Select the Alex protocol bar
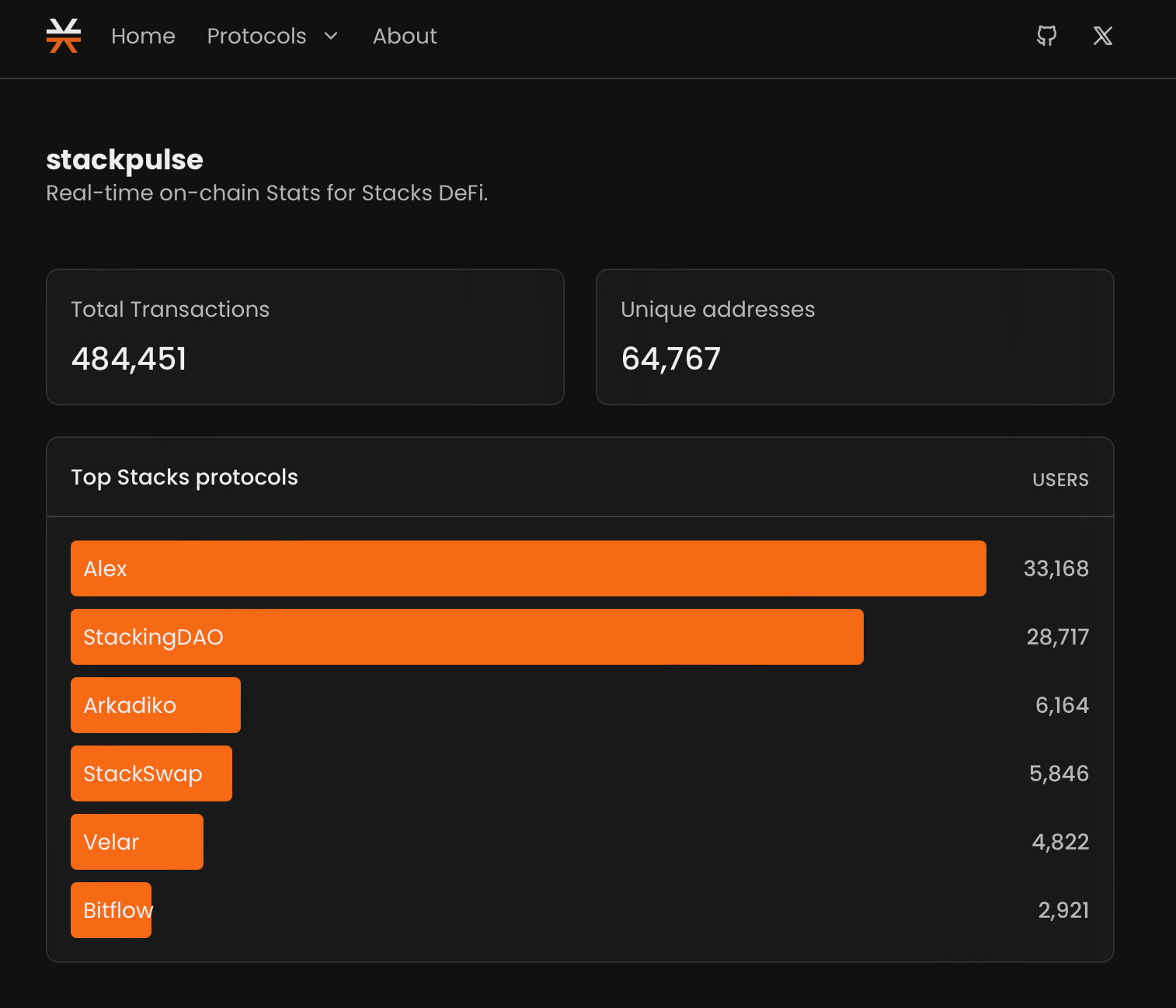 pos(528,568)
